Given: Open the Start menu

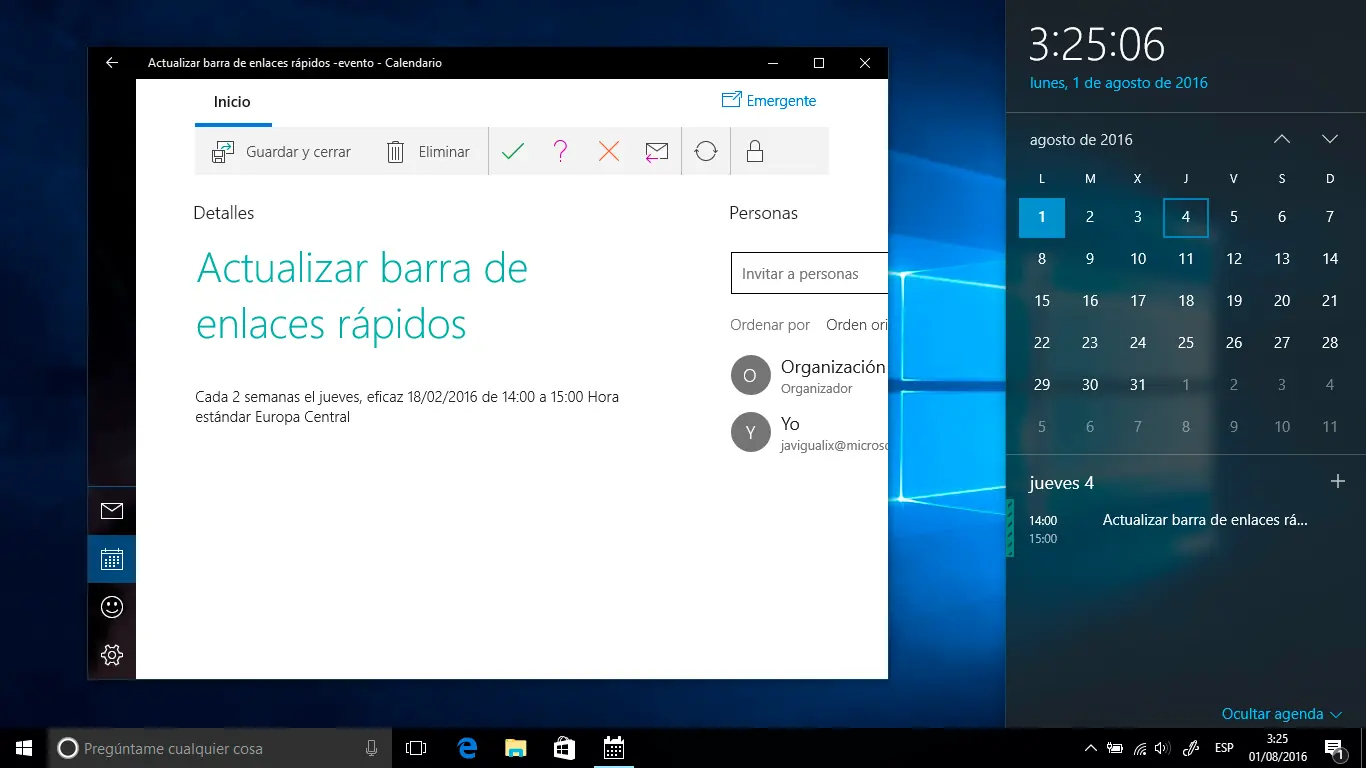Looking at the screenshot, I should (x=23, y=747).
